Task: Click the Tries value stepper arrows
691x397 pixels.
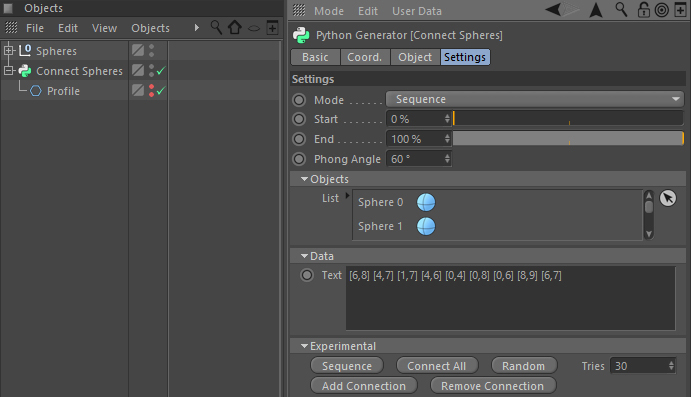Action: coord(671,366)
